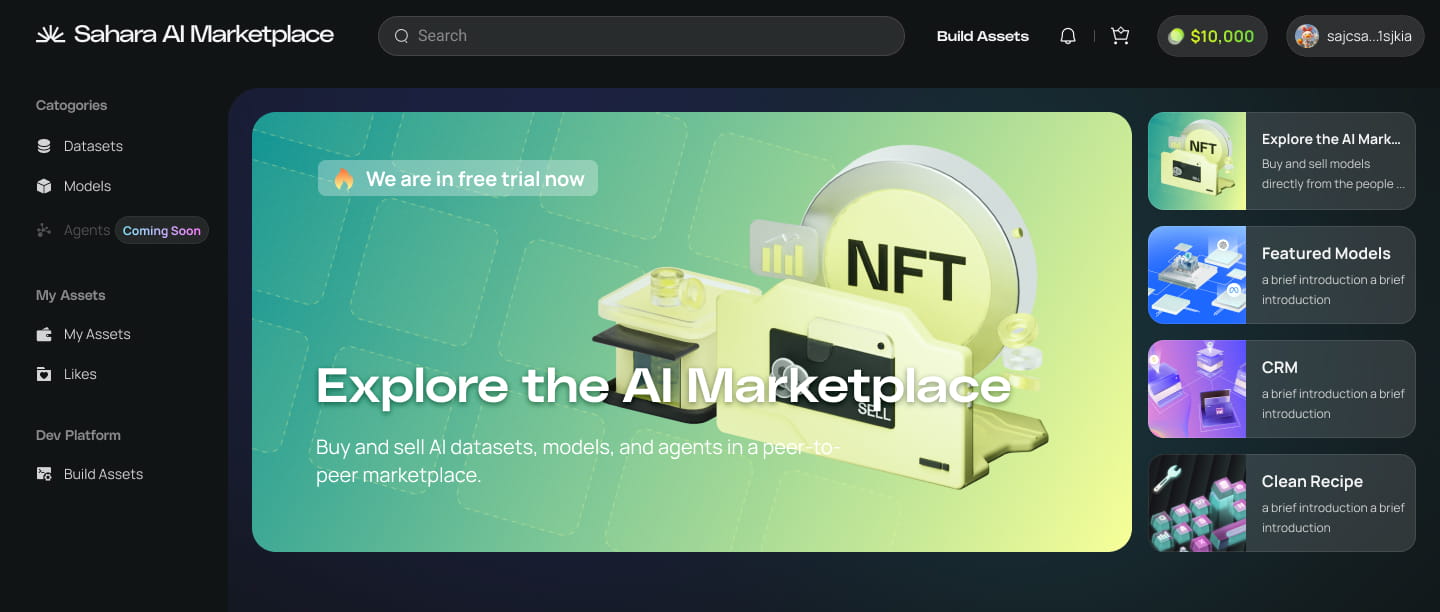
Task: Click the magnifier icon in search bar
Action: (x=402, y=36)
